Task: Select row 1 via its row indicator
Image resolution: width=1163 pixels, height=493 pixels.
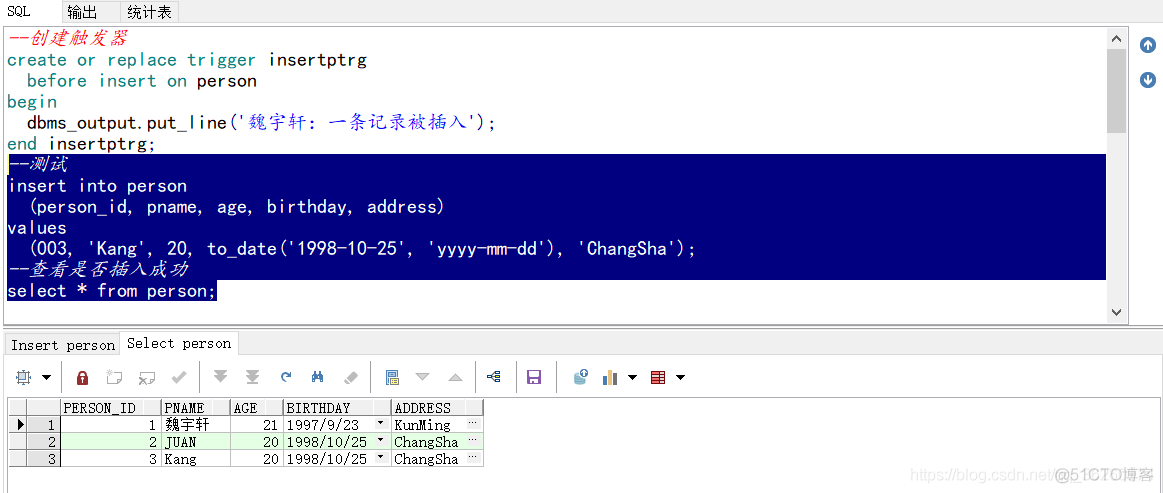Action: tap(18, 425)
